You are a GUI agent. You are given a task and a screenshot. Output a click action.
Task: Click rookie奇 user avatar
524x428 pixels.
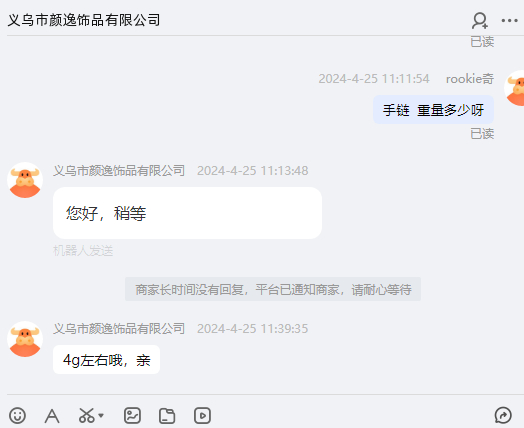click(515, 88)
